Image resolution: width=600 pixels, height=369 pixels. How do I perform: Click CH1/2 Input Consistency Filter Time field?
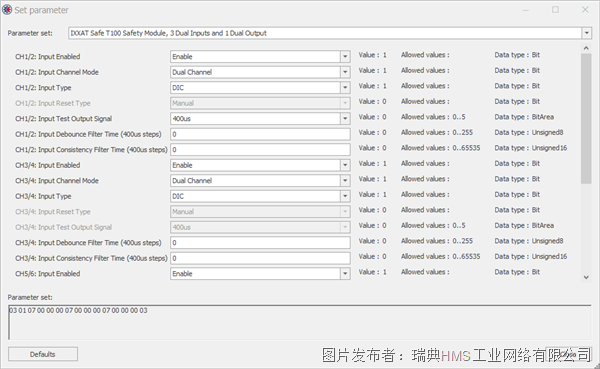[260, 150]
